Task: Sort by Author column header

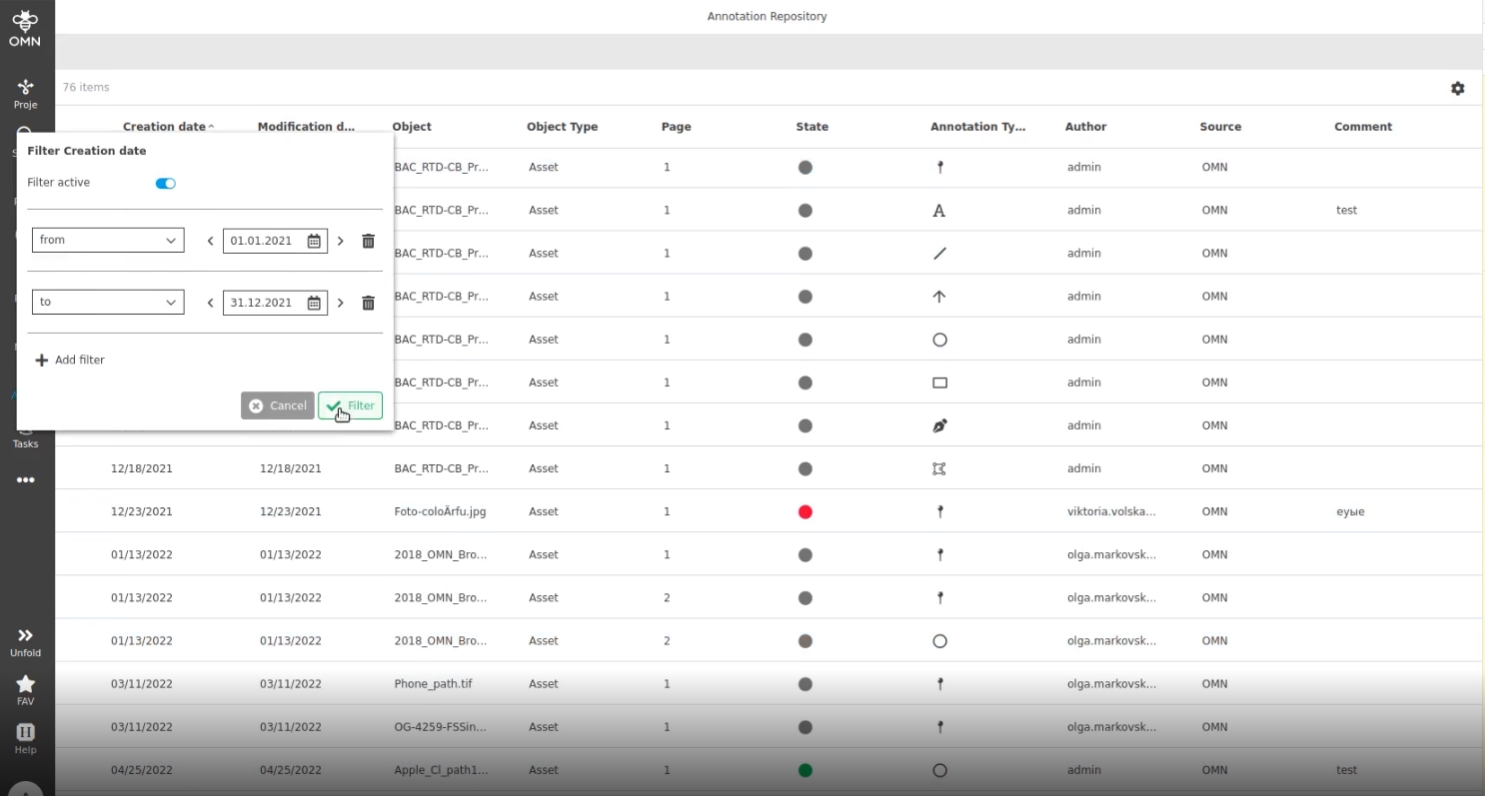Action: point(1085,127)
